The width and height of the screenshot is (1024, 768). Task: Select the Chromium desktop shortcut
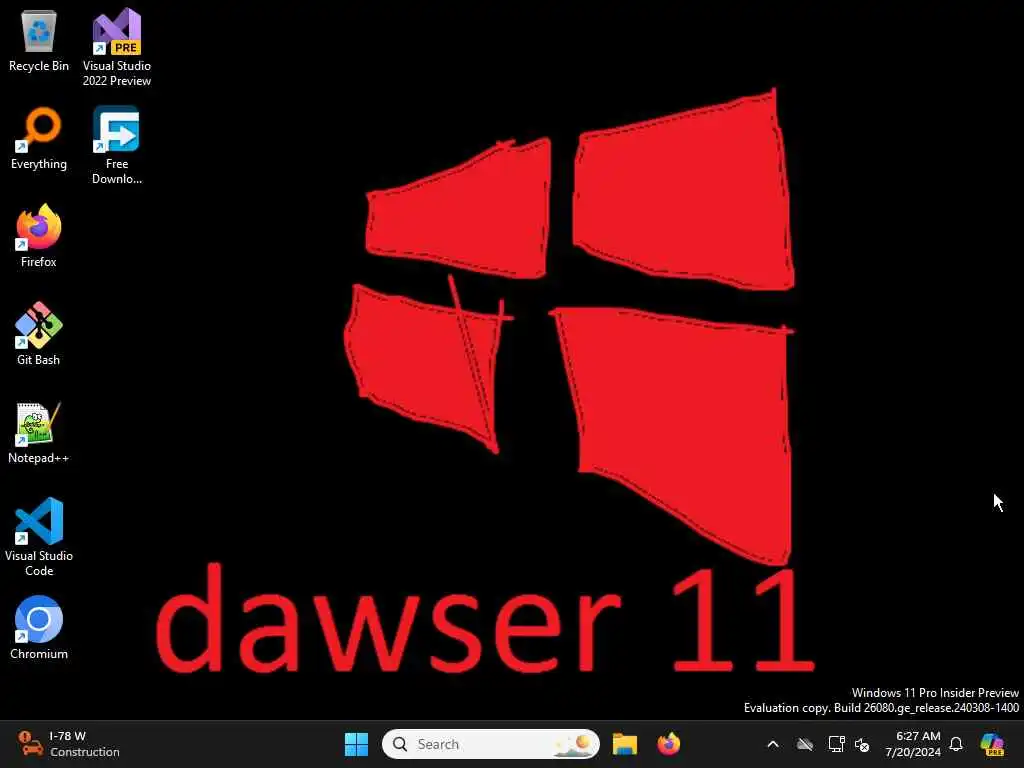coord(39,628)
